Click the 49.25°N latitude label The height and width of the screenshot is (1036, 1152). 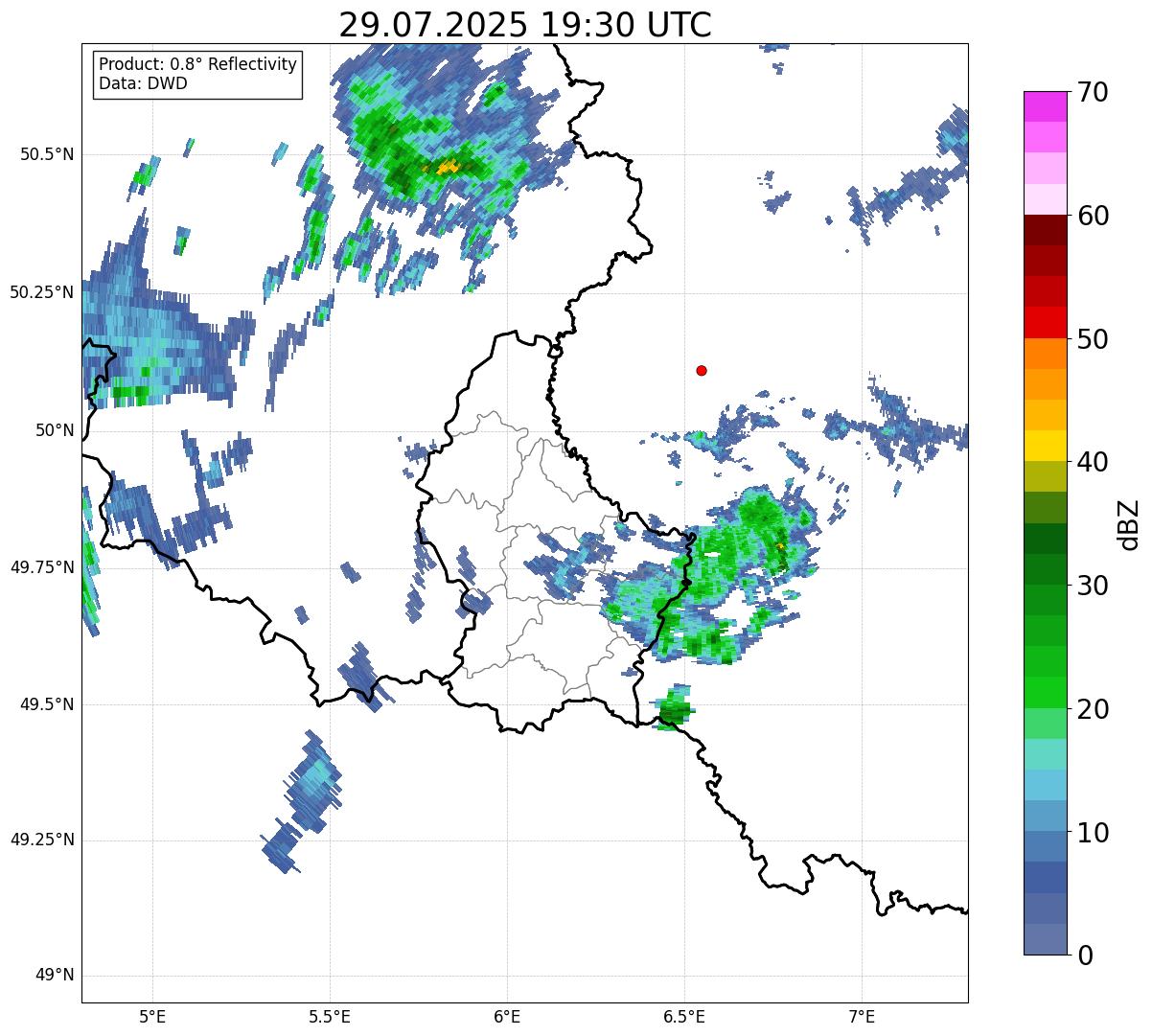(x=42, y=840)
